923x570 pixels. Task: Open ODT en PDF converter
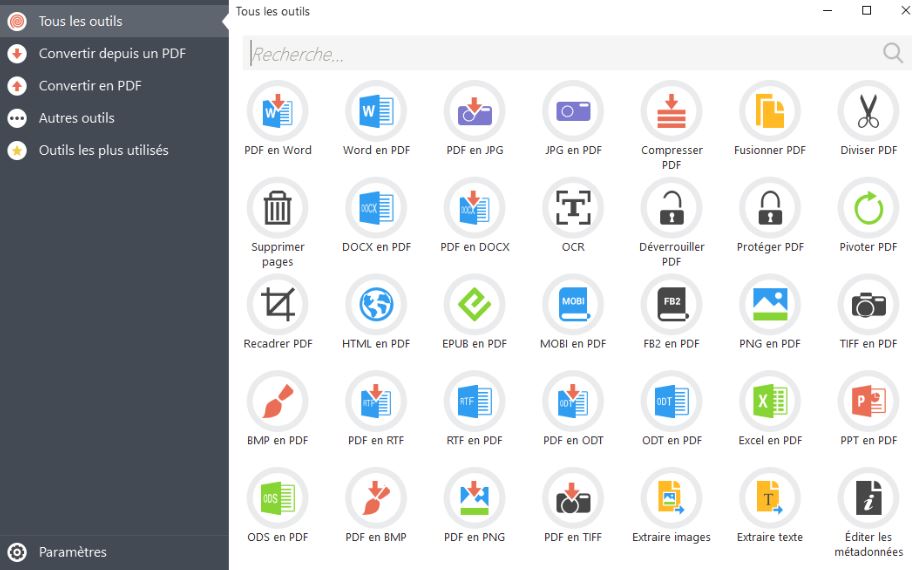pyautogui.click(x=672, y=401)
